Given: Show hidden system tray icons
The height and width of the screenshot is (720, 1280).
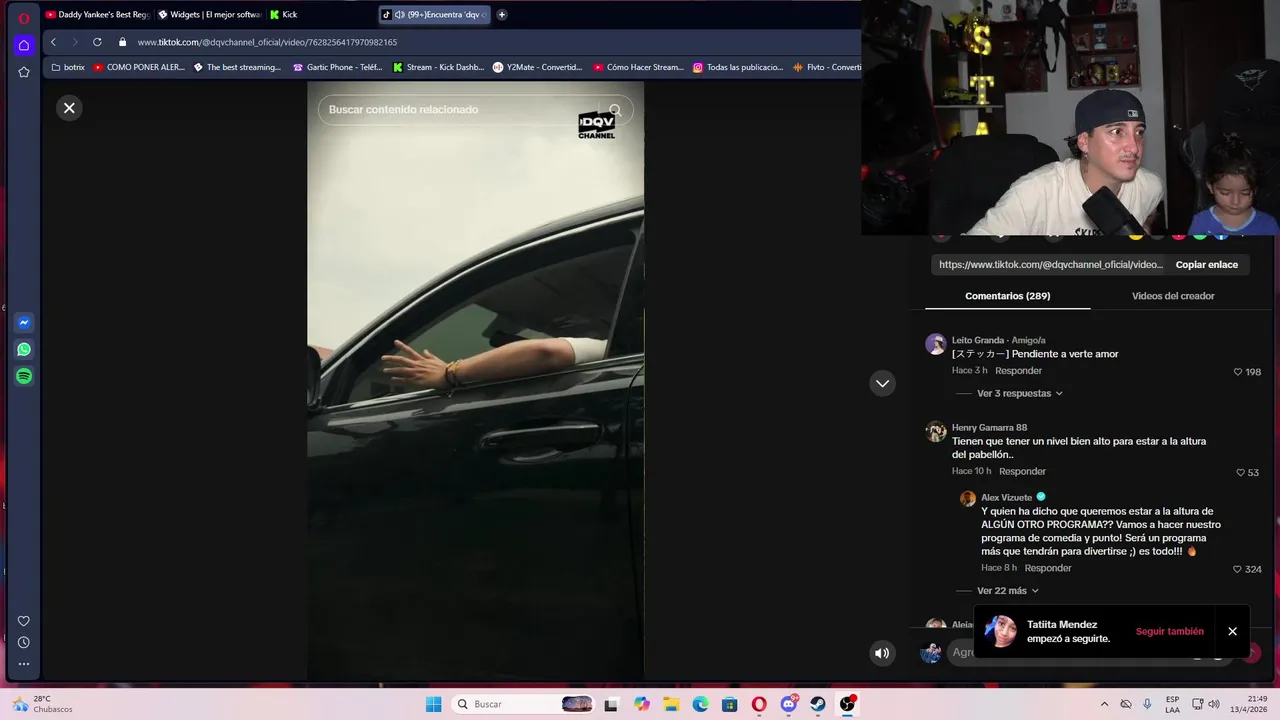Looking at the screenshot, I should pyautogui.click(x=1104, y=704).
